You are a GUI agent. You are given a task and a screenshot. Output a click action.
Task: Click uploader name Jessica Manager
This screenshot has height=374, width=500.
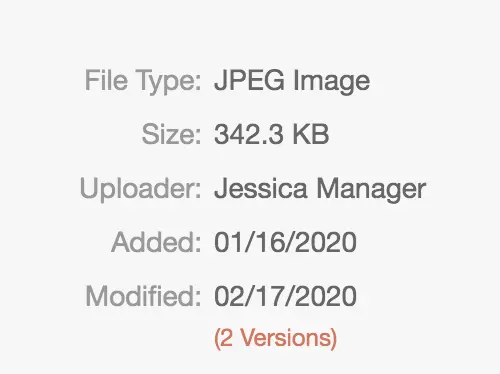pyautogui.click(x=320, y=189)
